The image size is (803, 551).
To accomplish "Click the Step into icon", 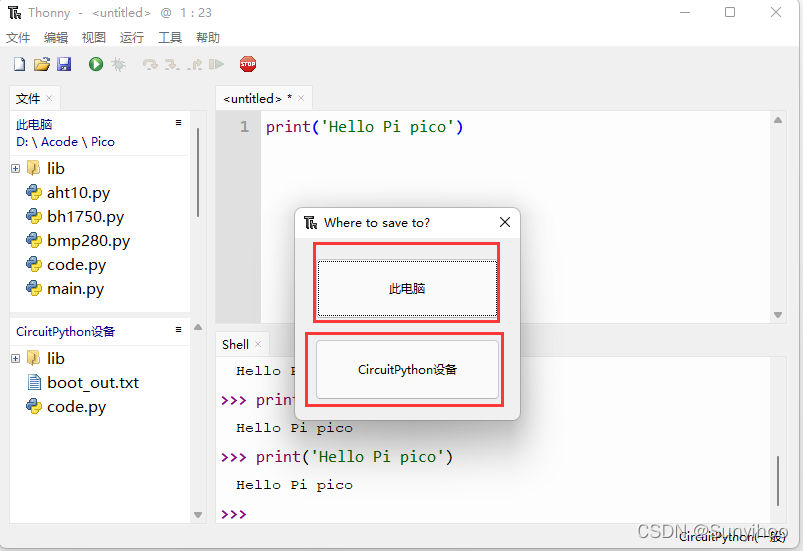I will pos(172,64).
